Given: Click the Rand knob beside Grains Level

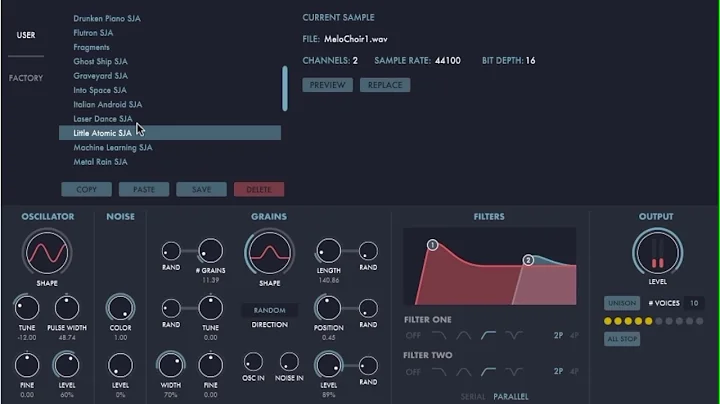Looking at the screenshot, I should [368, 365].
